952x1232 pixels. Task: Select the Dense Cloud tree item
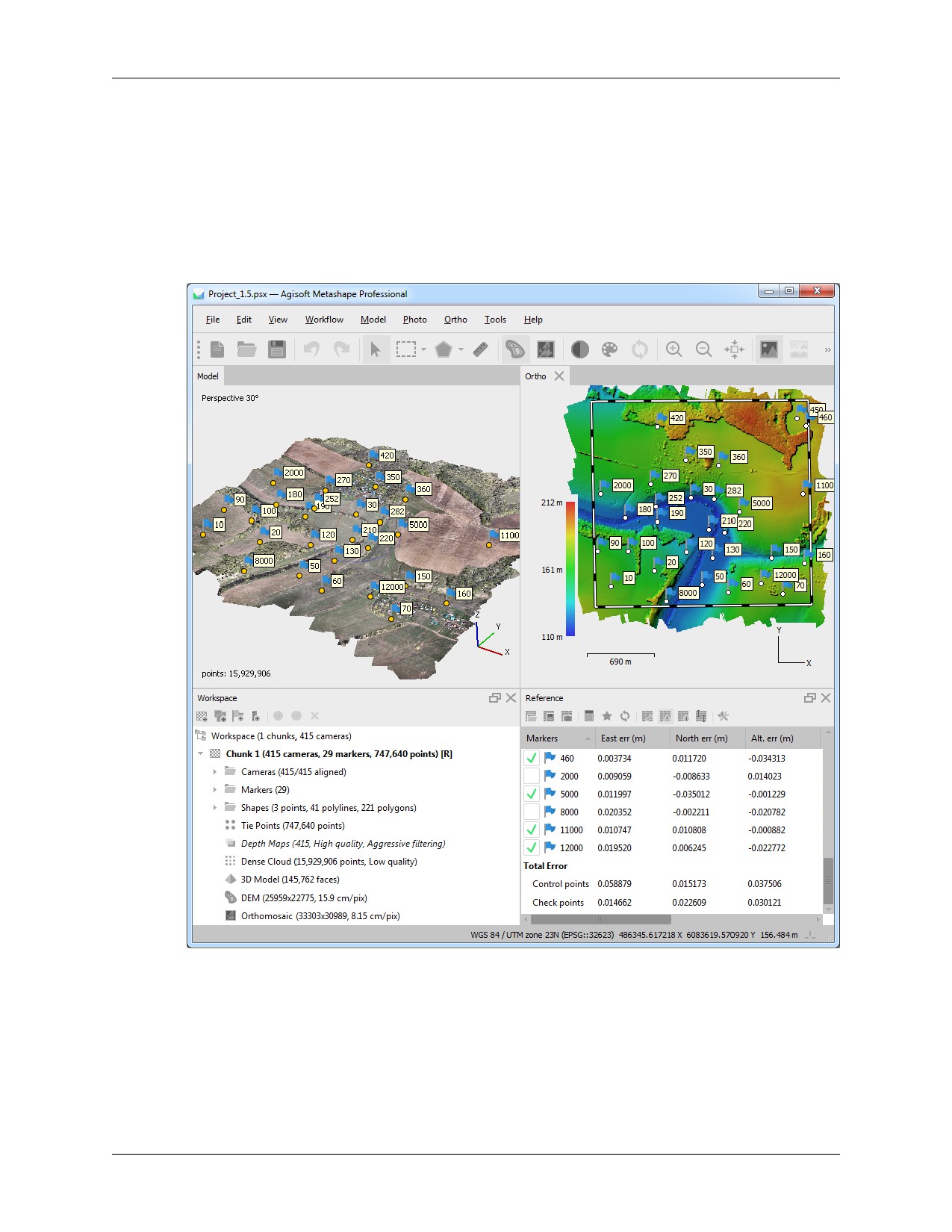click(x=329, y=862)
